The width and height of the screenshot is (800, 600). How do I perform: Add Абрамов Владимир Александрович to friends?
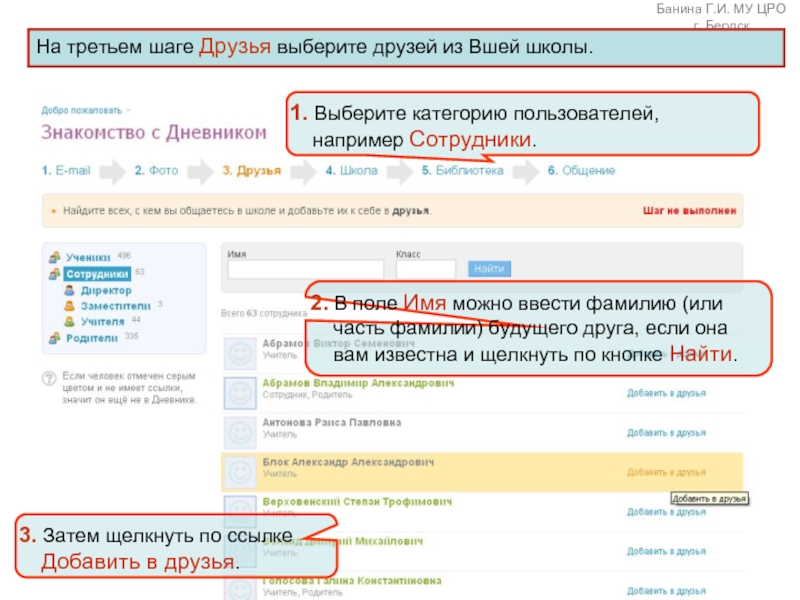(x=666, y=393)
